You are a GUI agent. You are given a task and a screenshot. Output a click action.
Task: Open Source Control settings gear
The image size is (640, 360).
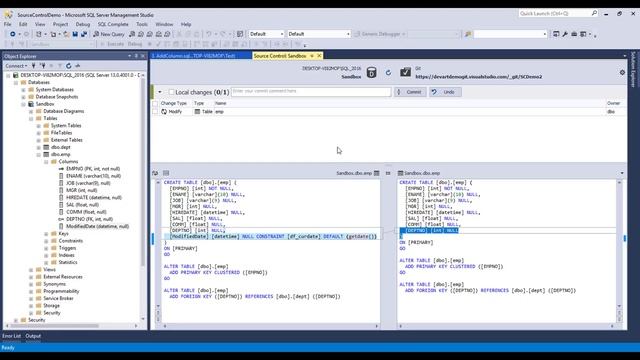[622, 72]
